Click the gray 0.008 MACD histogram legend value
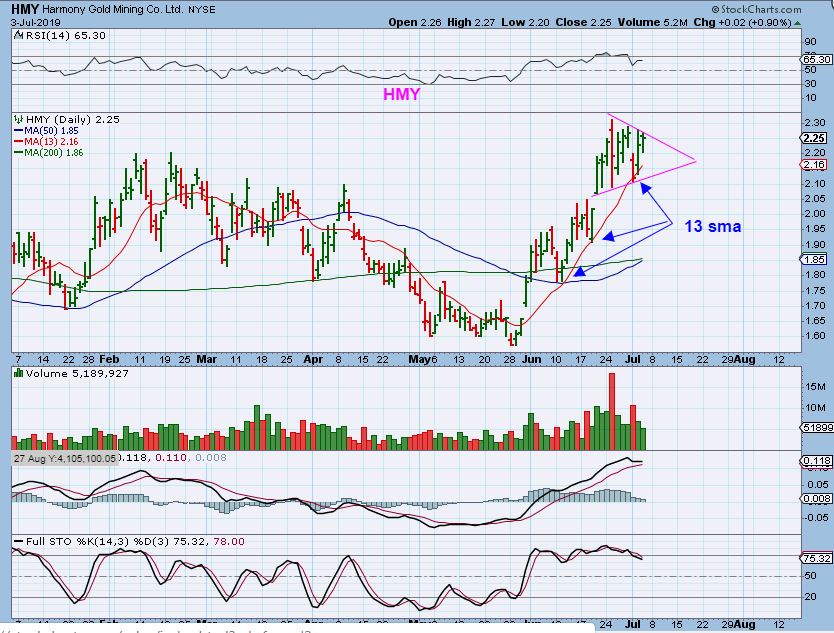The height and width of the screenshot is (633, 834). pos(211,457)
